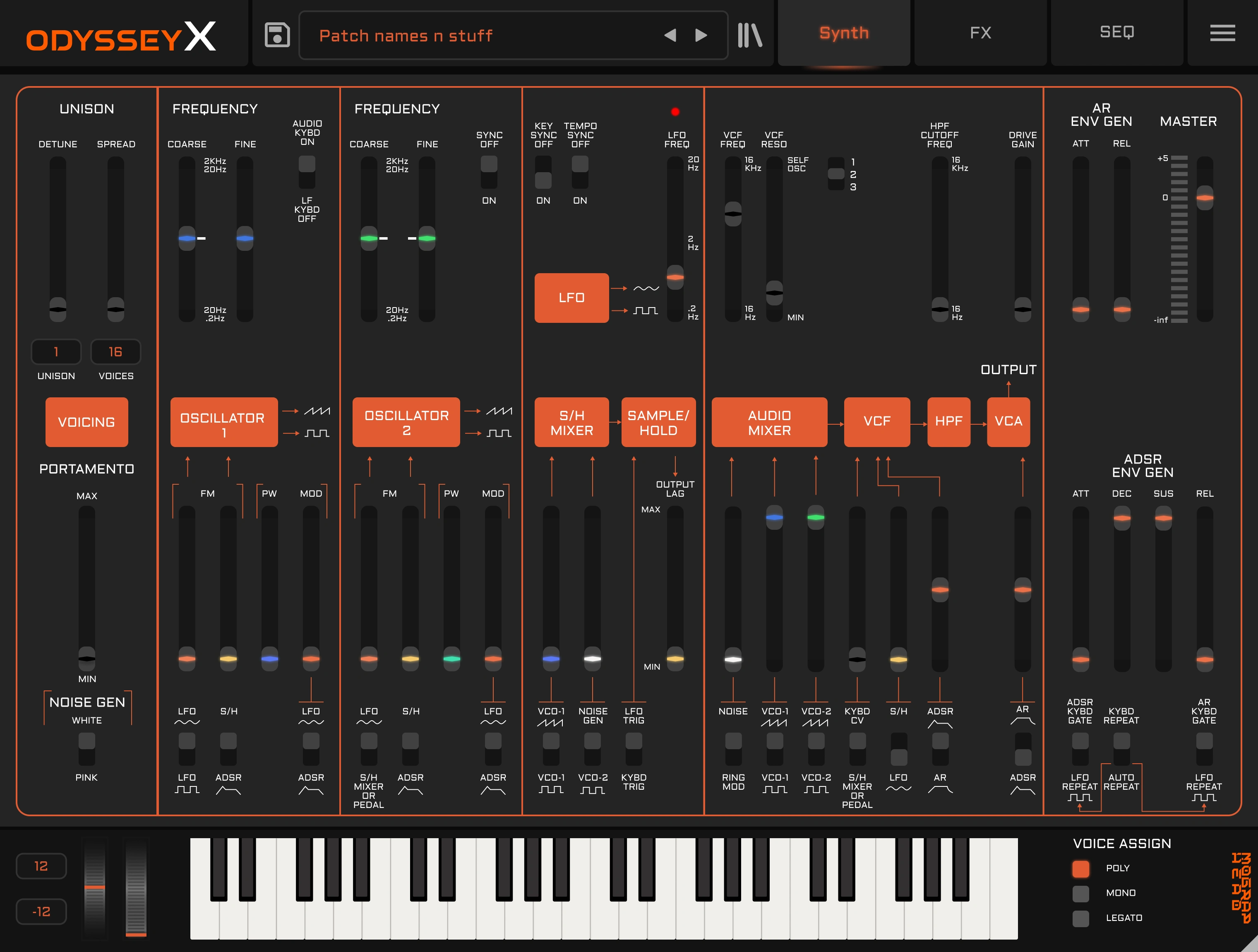
Task: Click the red LFO rate indicator light
Action: [675, 111]
